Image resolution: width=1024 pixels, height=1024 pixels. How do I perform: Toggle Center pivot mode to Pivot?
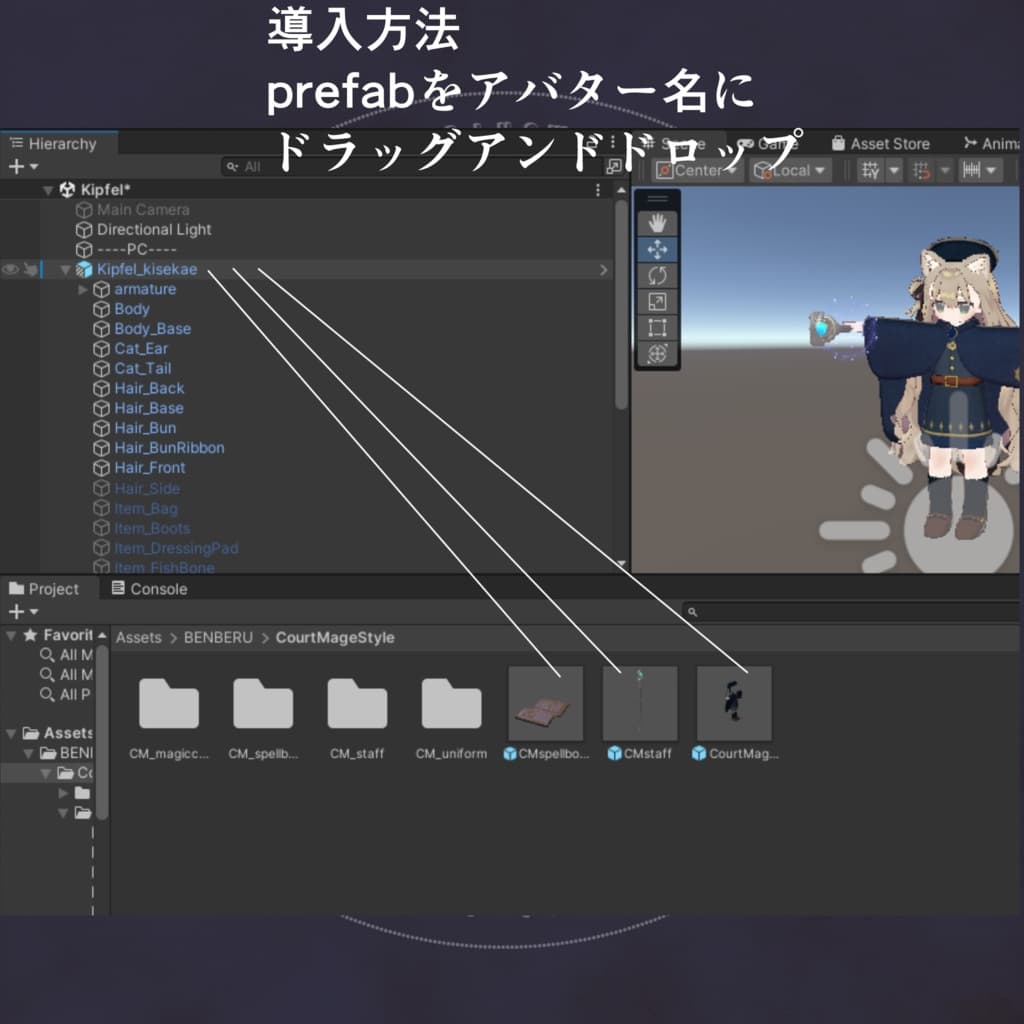point(697,170)
